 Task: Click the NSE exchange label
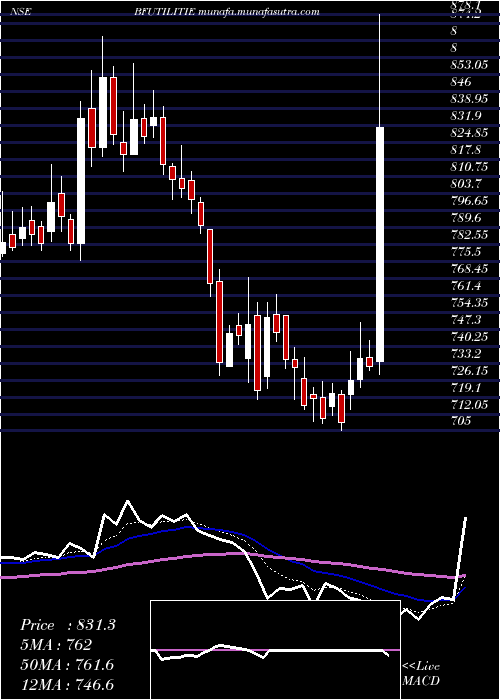pos(20,12)
